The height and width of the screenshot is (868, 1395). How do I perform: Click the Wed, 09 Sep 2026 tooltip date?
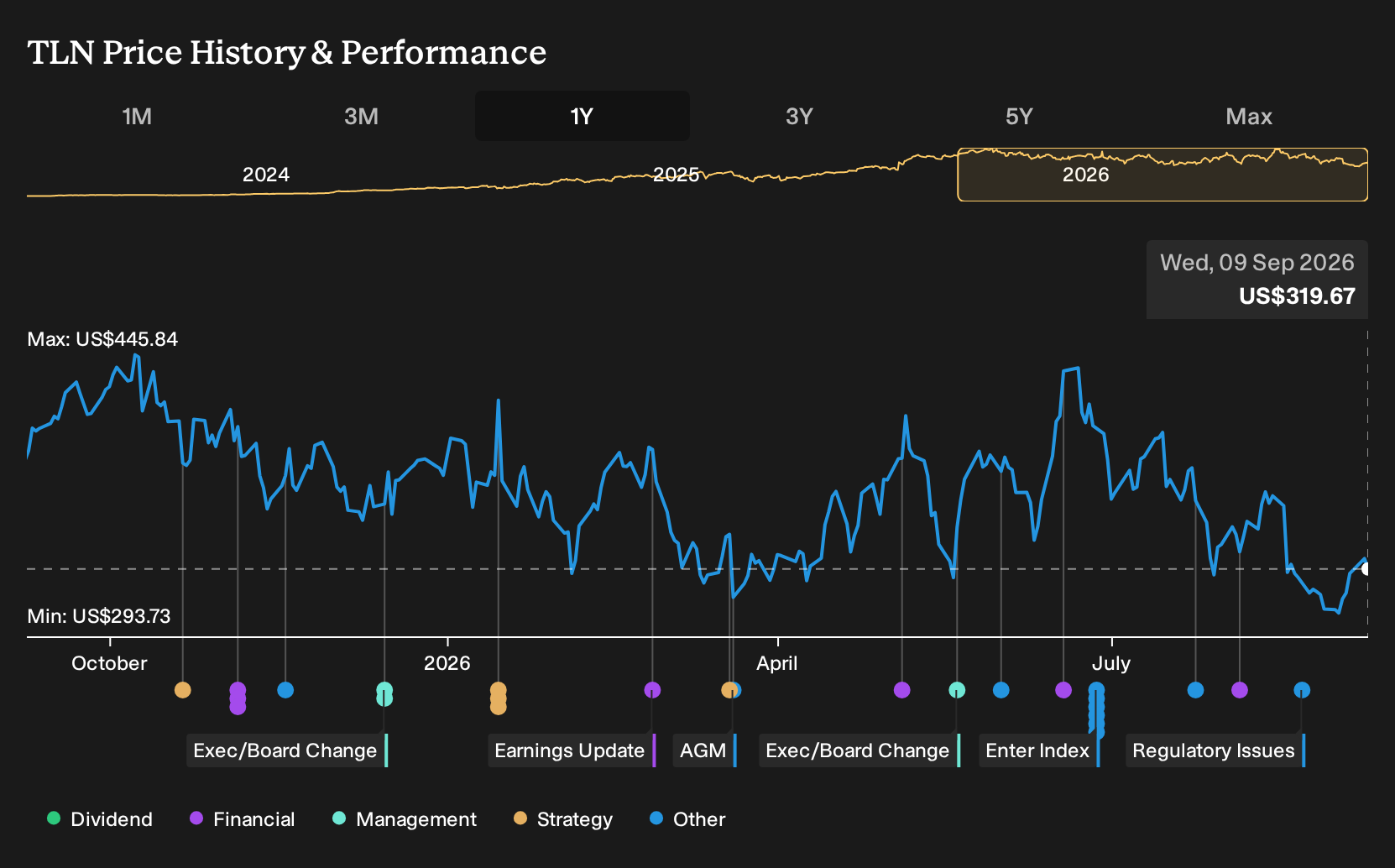tap(1257, 263)
